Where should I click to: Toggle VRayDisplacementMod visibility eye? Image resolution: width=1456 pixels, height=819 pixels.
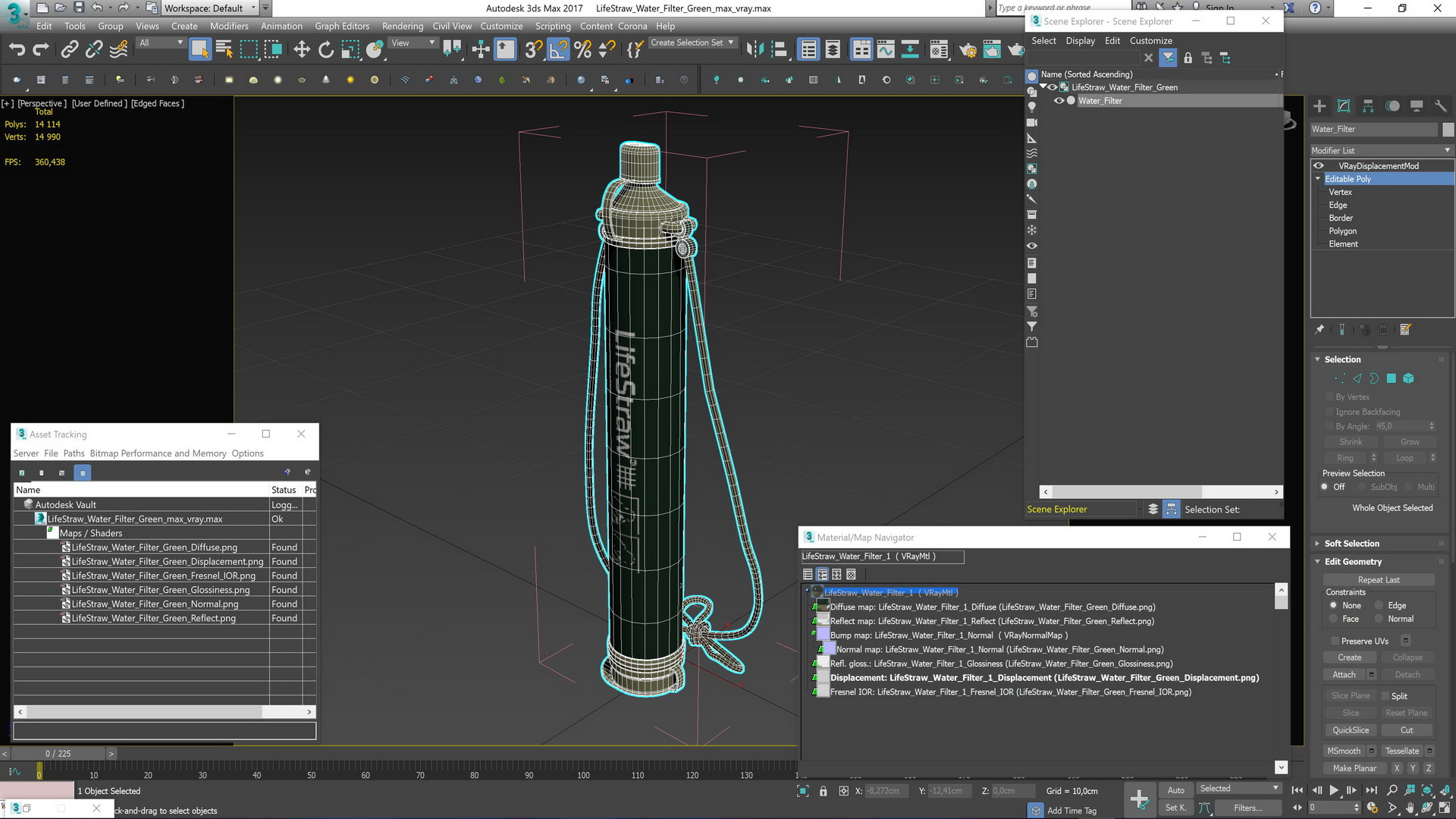click(x=1319, y=166)
